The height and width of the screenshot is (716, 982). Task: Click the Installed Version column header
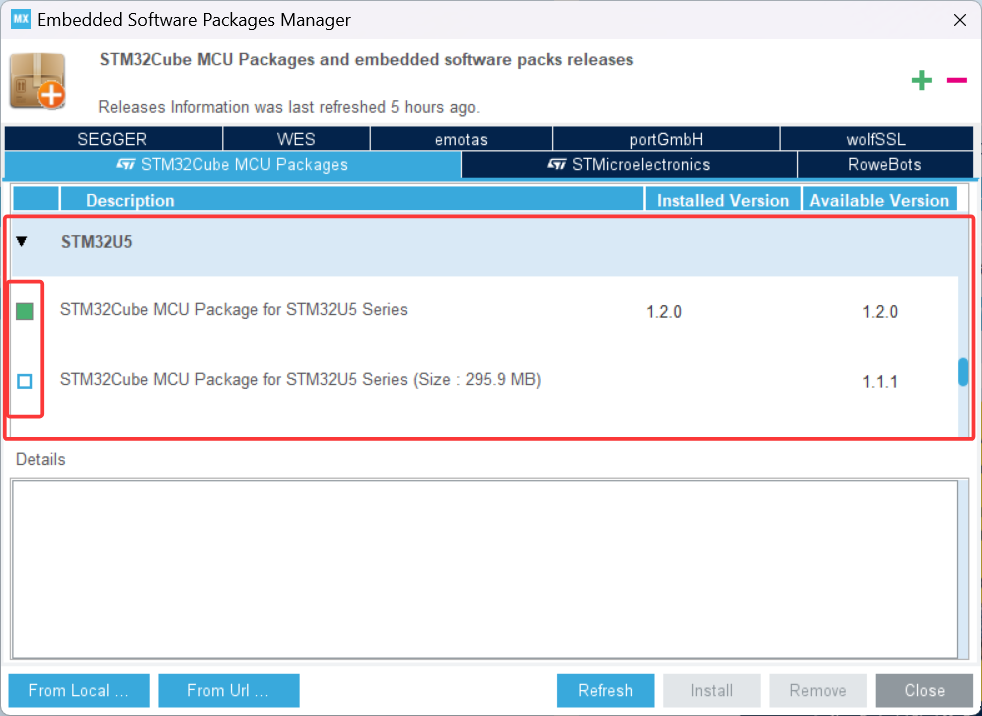pos(723,200)
